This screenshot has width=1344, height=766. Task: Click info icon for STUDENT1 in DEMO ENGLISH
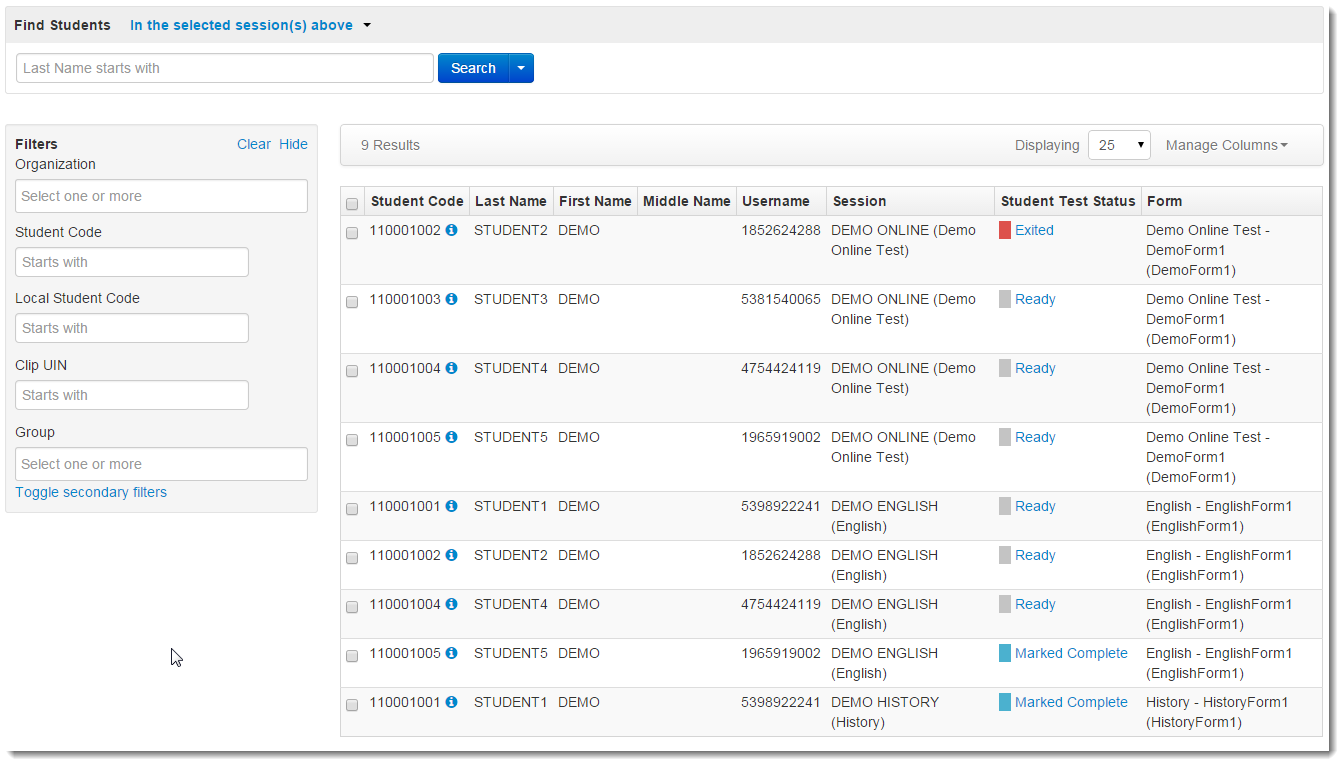tap(451, 506)
